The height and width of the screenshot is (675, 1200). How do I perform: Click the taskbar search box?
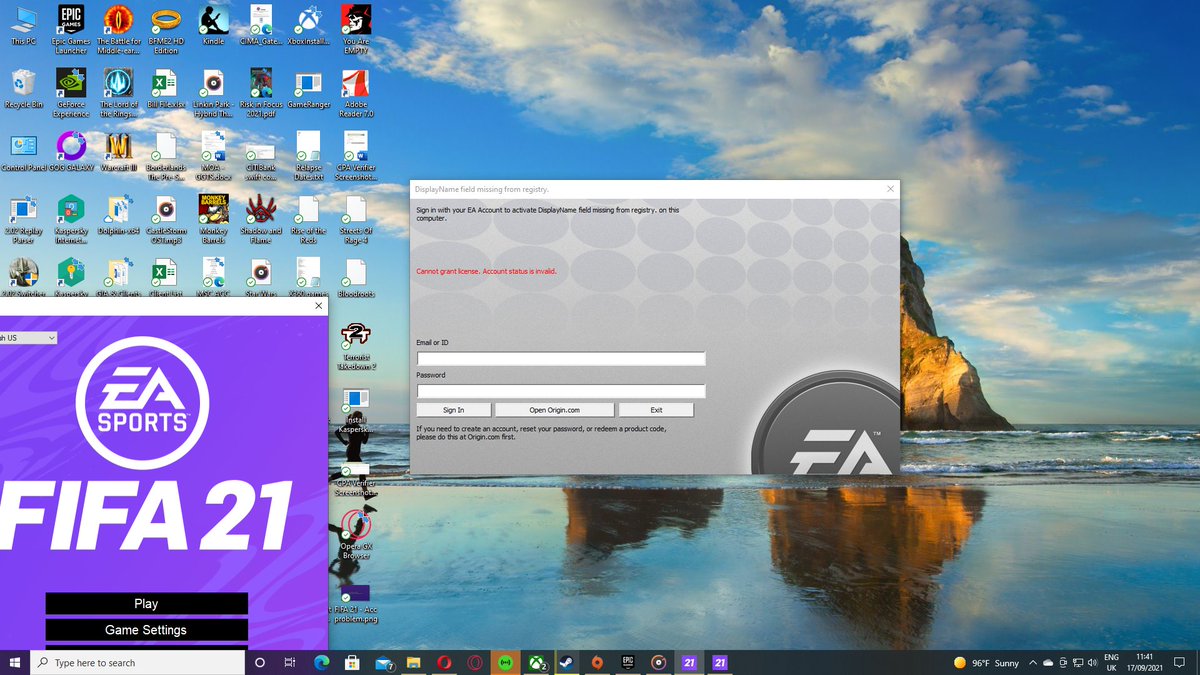pyautogui.click(x=138, y=662)
